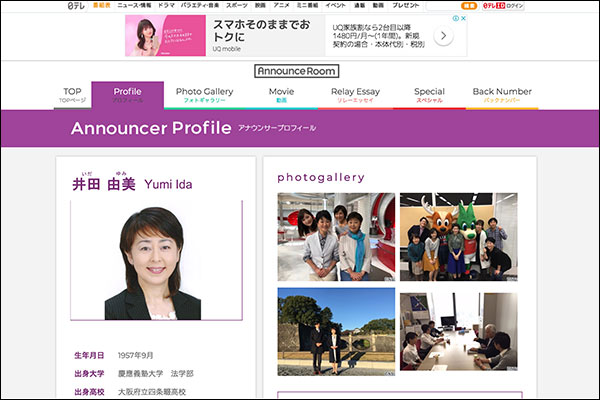Open the 番組表 program guide link
This screenshot has height=400, width=600.
pos(102,6)
